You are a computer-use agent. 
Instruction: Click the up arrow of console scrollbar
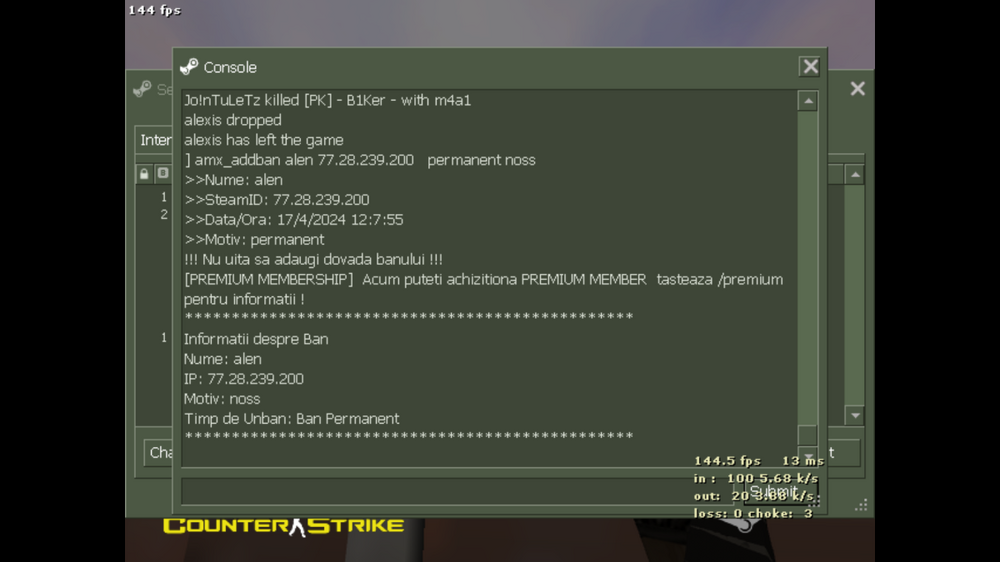(808, 101)
